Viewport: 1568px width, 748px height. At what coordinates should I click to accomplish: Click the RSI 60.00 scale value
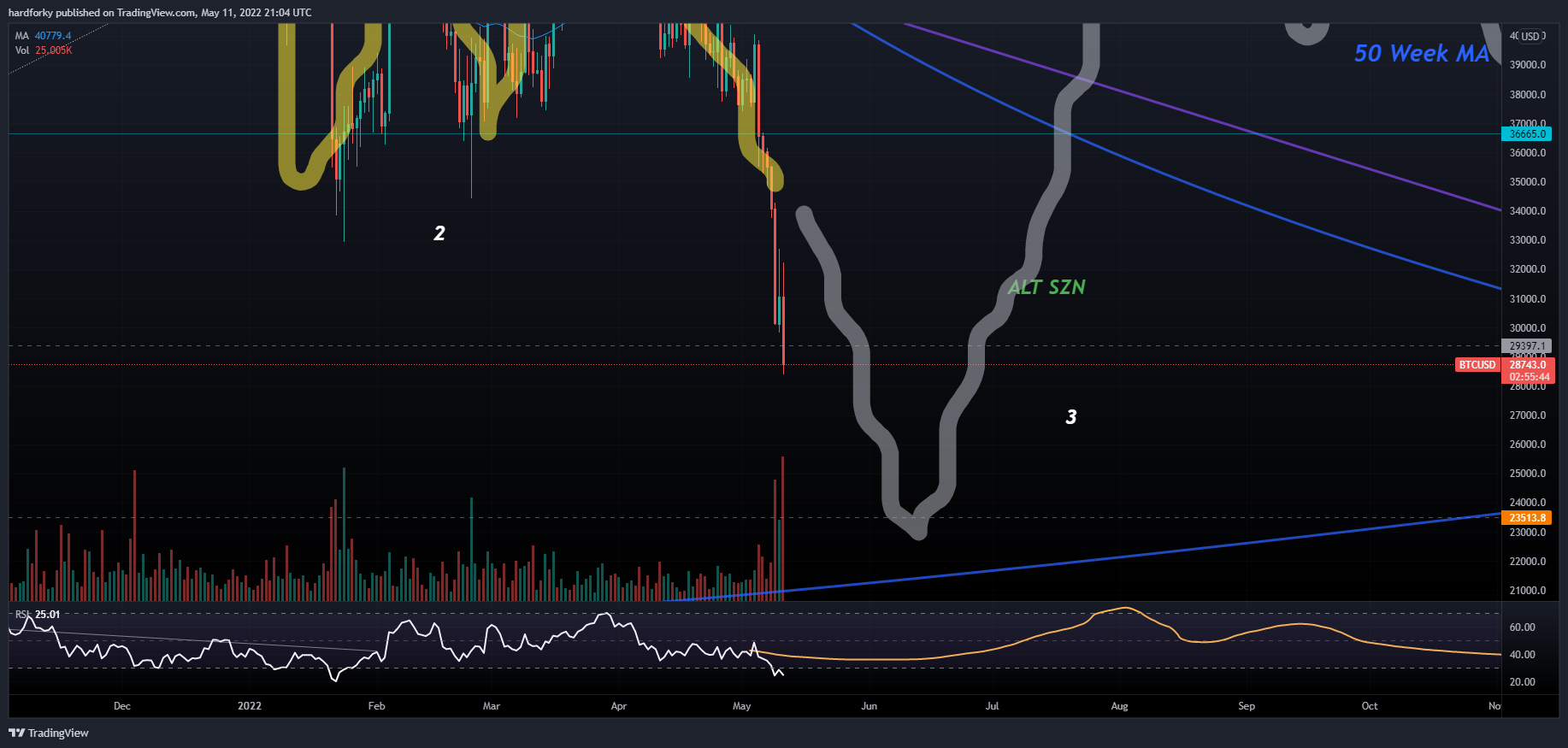click(x=1523, y=627)
